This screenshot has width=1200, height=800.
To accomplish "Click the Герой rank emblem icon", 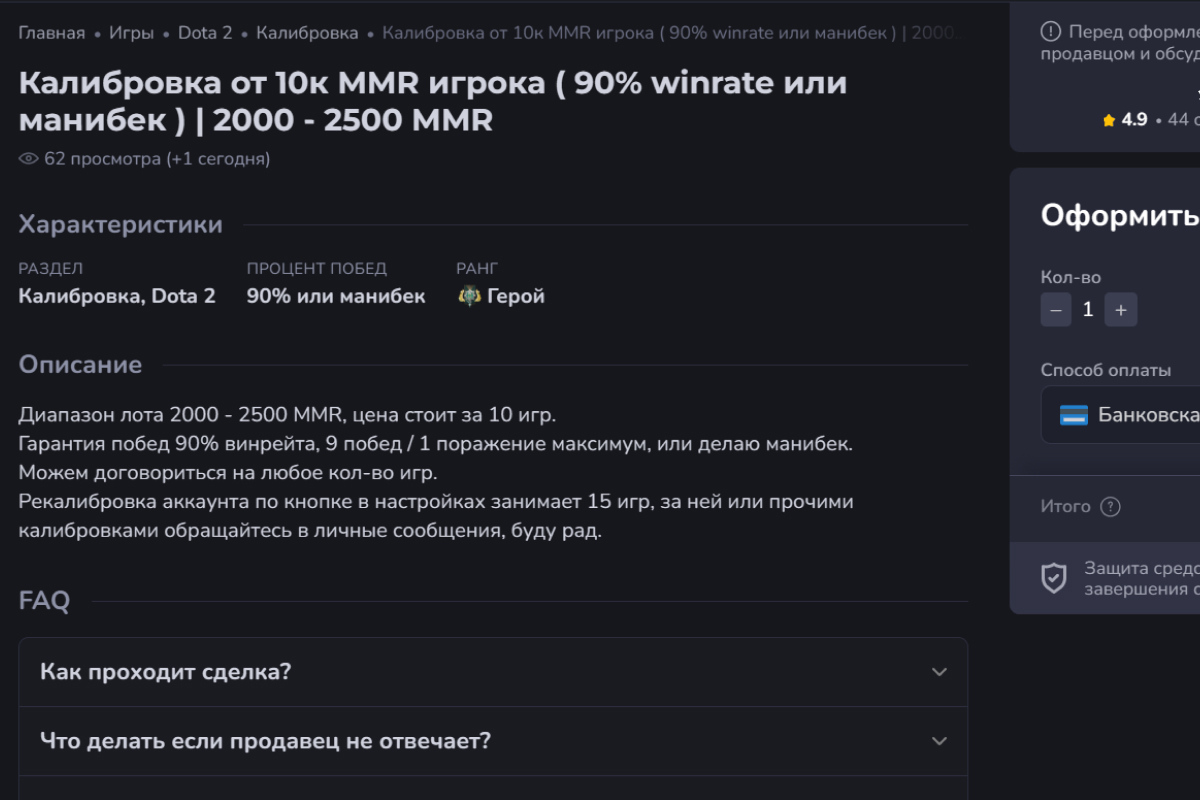I will pos(469,296).
